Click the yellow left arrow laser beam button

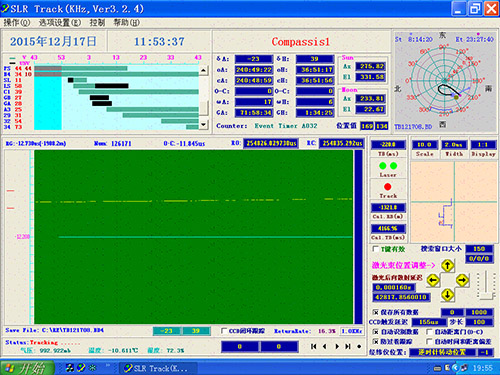[433, 280]
